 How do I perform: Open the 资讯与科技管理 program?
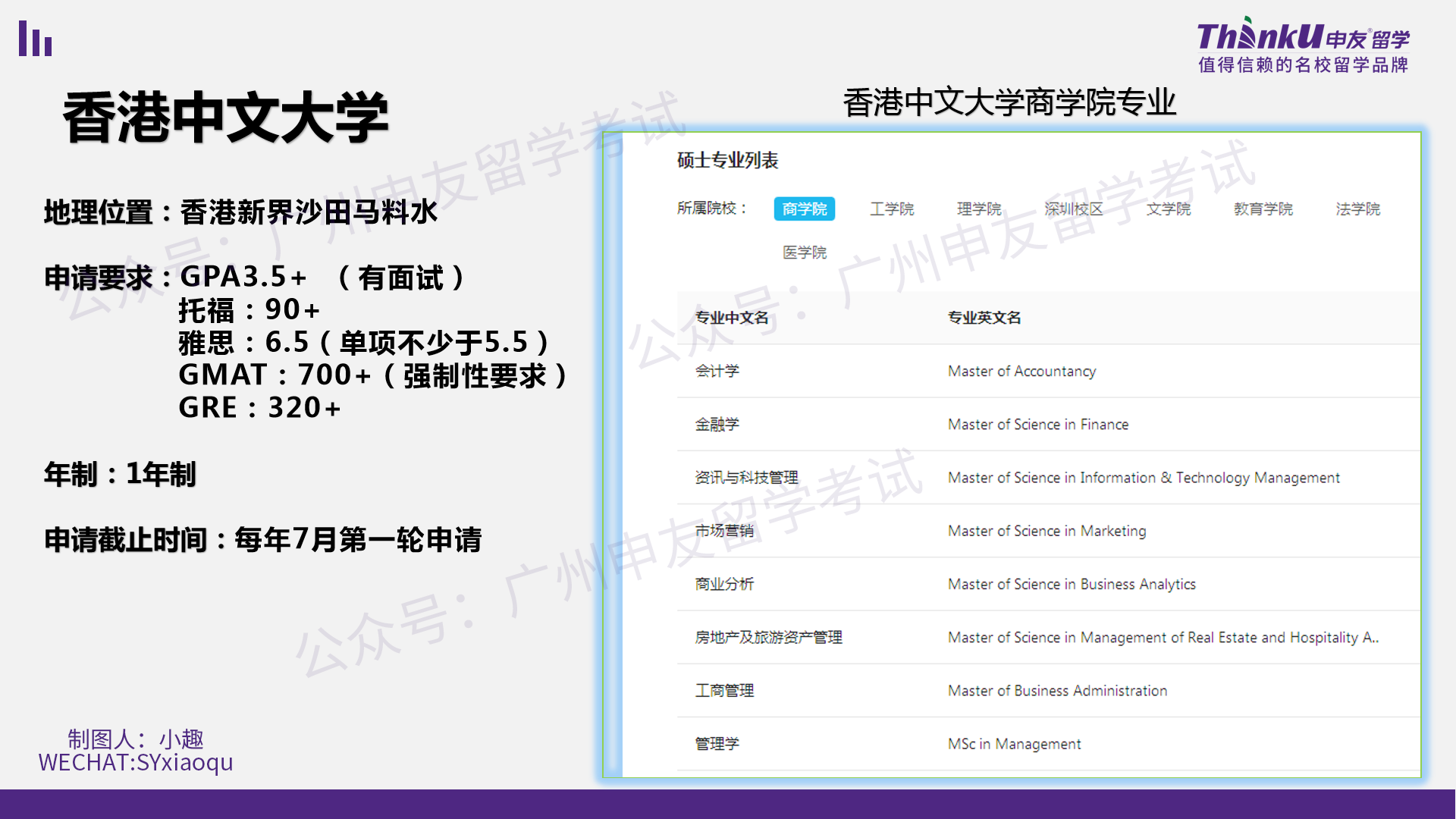pos(1049,477)
